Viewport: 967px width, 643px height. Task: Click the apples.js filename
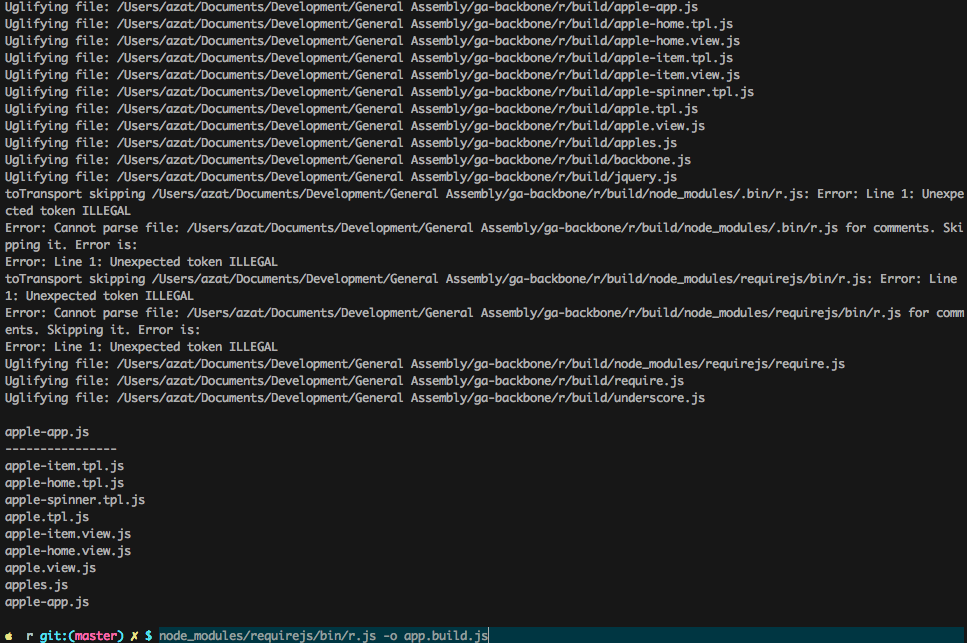pyautogui.click(x=35, y=584)
